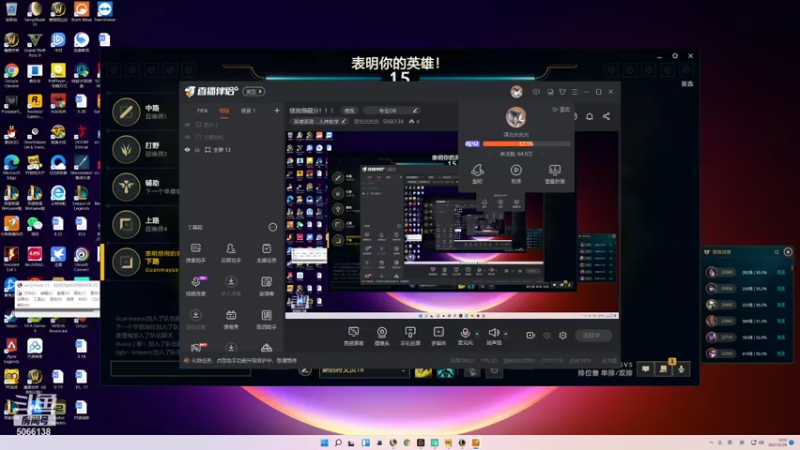Add the live screen capture source
The height and width of the screenshot is (450, 800).
tap(353, 336)
